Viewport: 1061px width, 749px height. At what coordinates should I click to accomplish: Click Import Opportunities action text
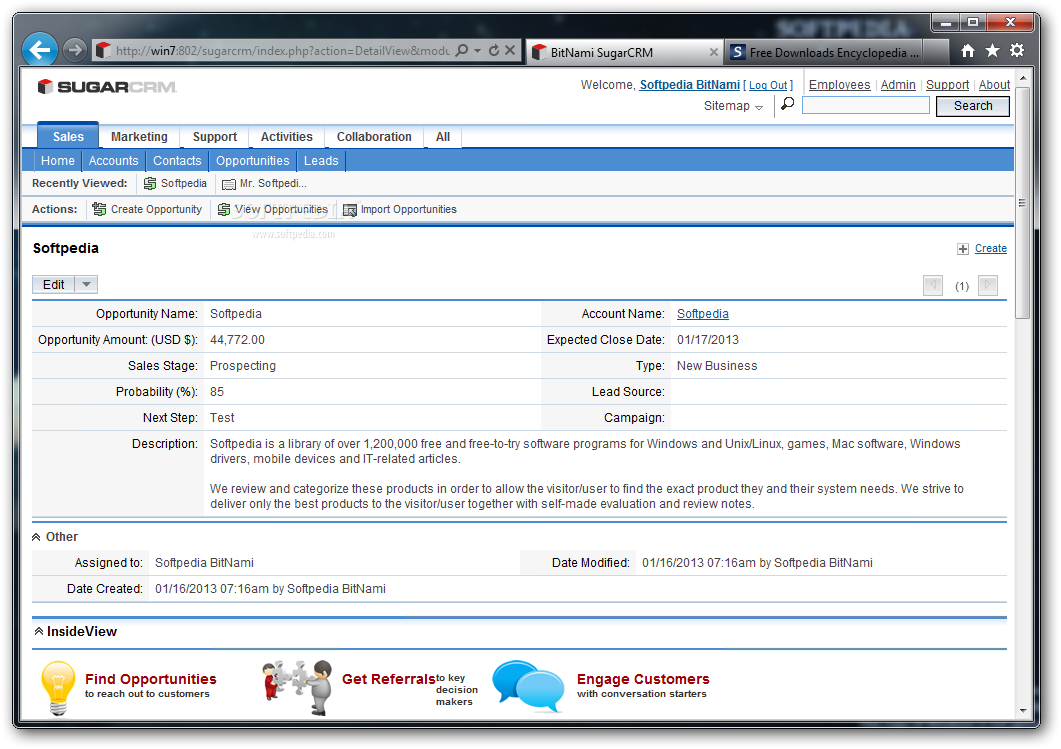click(409, 210)
